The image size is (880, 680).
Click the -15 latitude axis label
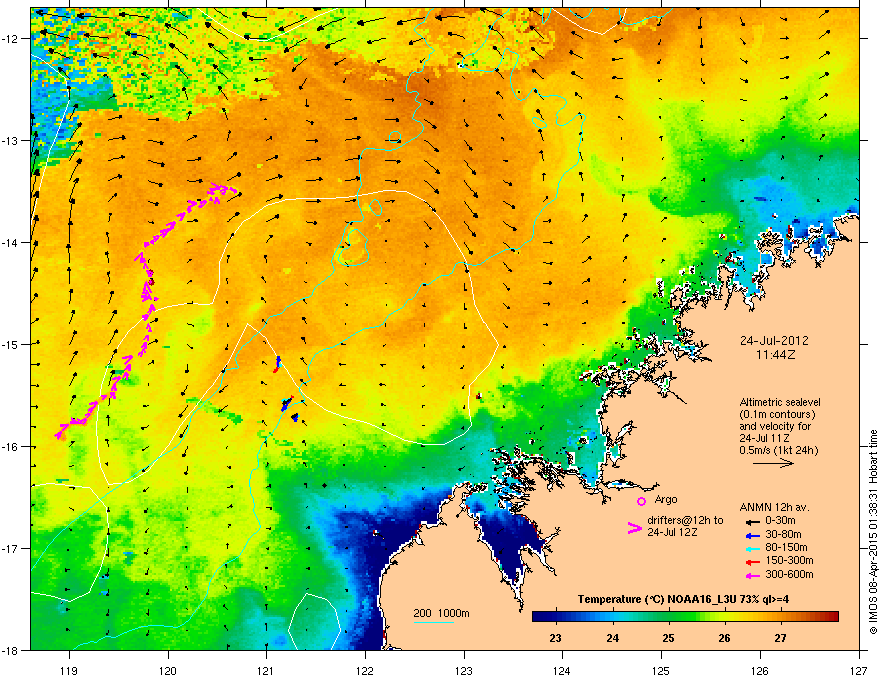[x=11, y=344]
